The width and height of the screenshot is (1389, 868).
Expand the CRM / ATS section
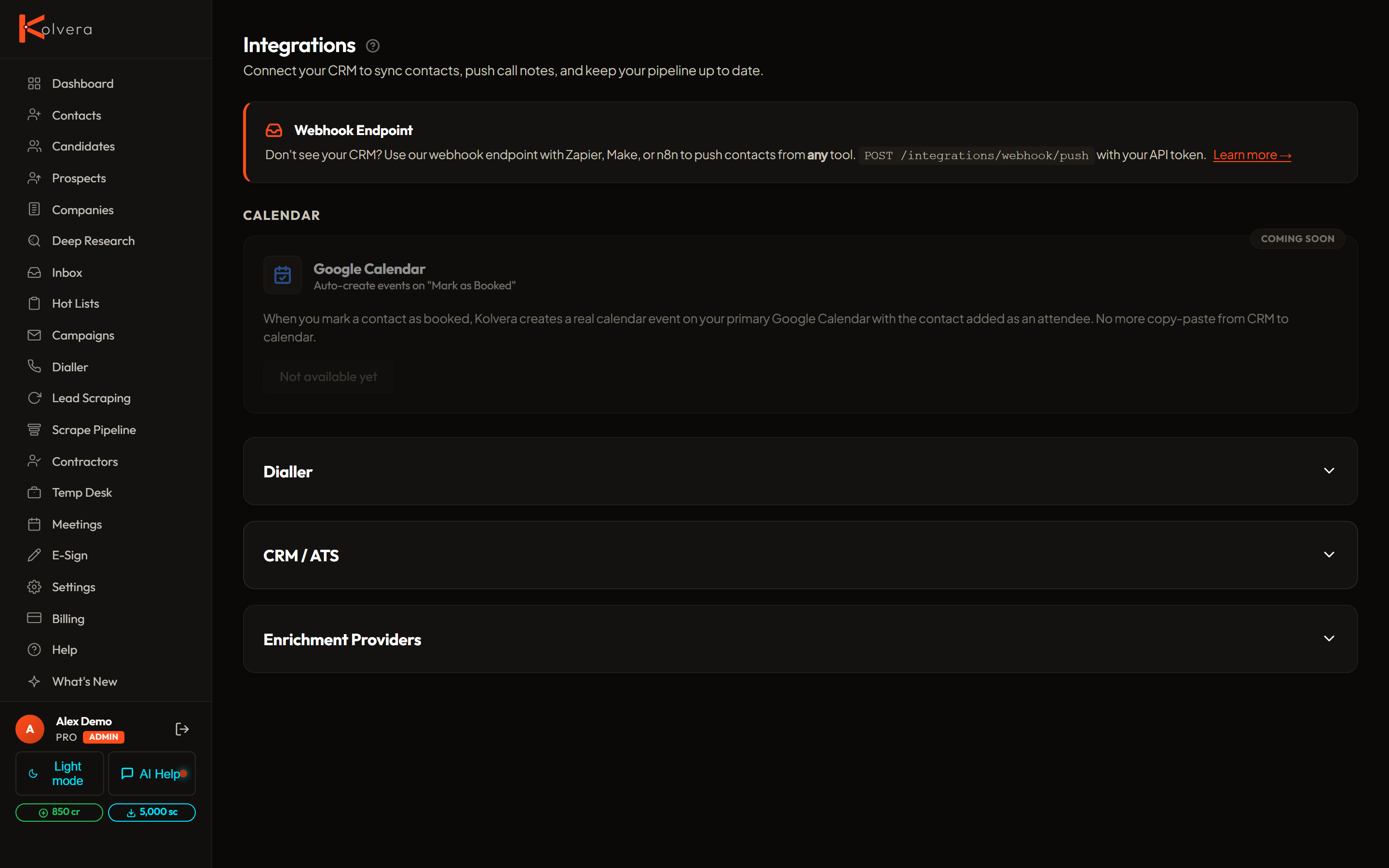tap(800, 555)
